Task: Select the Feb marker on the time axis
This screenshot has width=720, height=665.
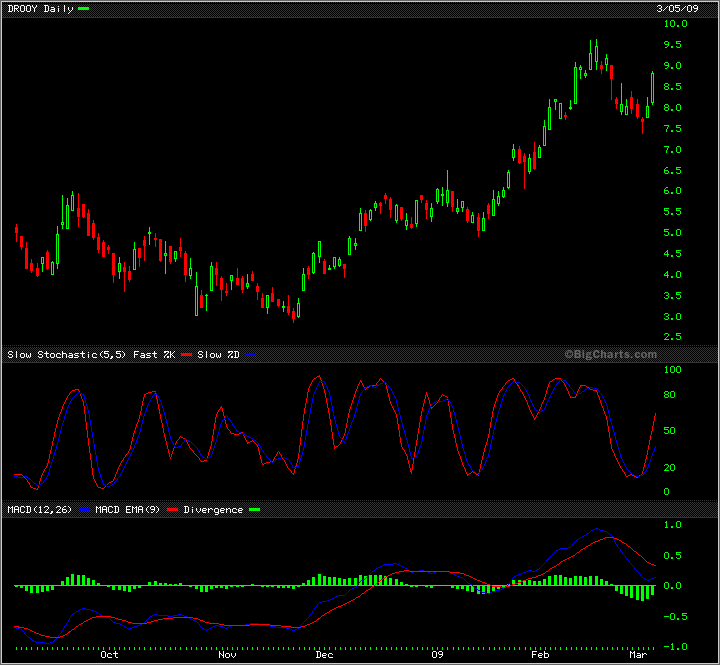Action: pyautogui.click(x=540, y=655)
